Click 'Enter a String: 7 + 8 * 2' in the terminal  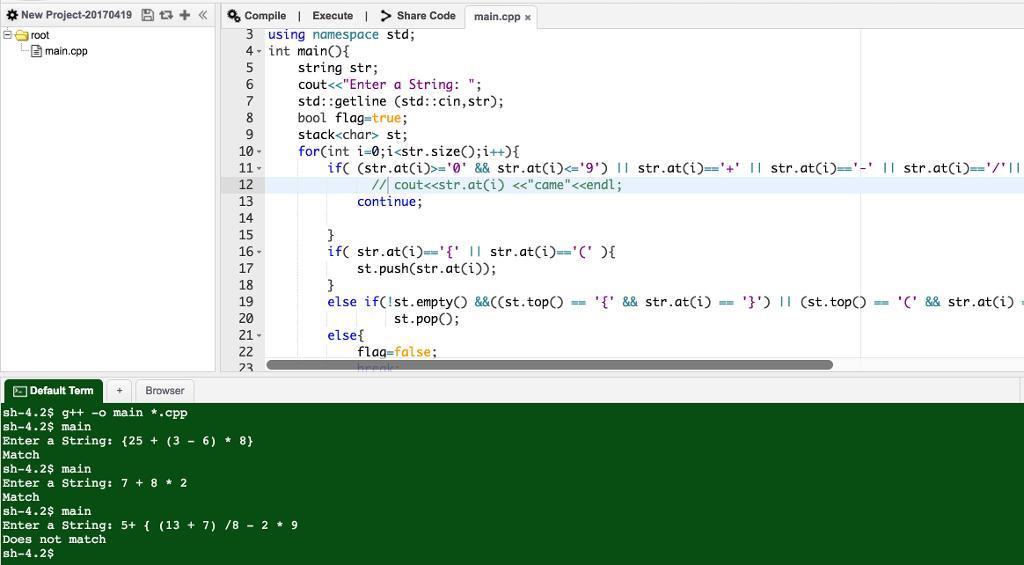95,483
